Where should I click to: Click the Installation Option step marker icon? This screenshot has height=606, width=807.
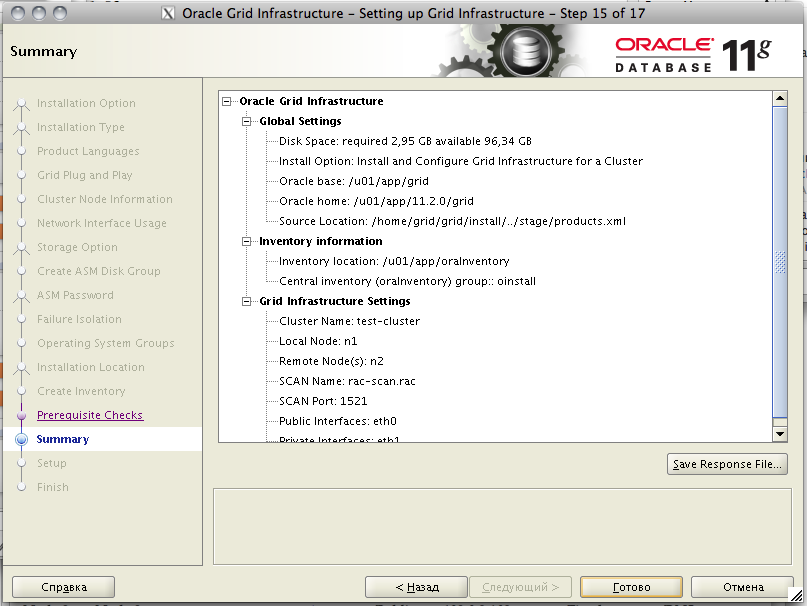pyautogui.click(x=21, y=104)
